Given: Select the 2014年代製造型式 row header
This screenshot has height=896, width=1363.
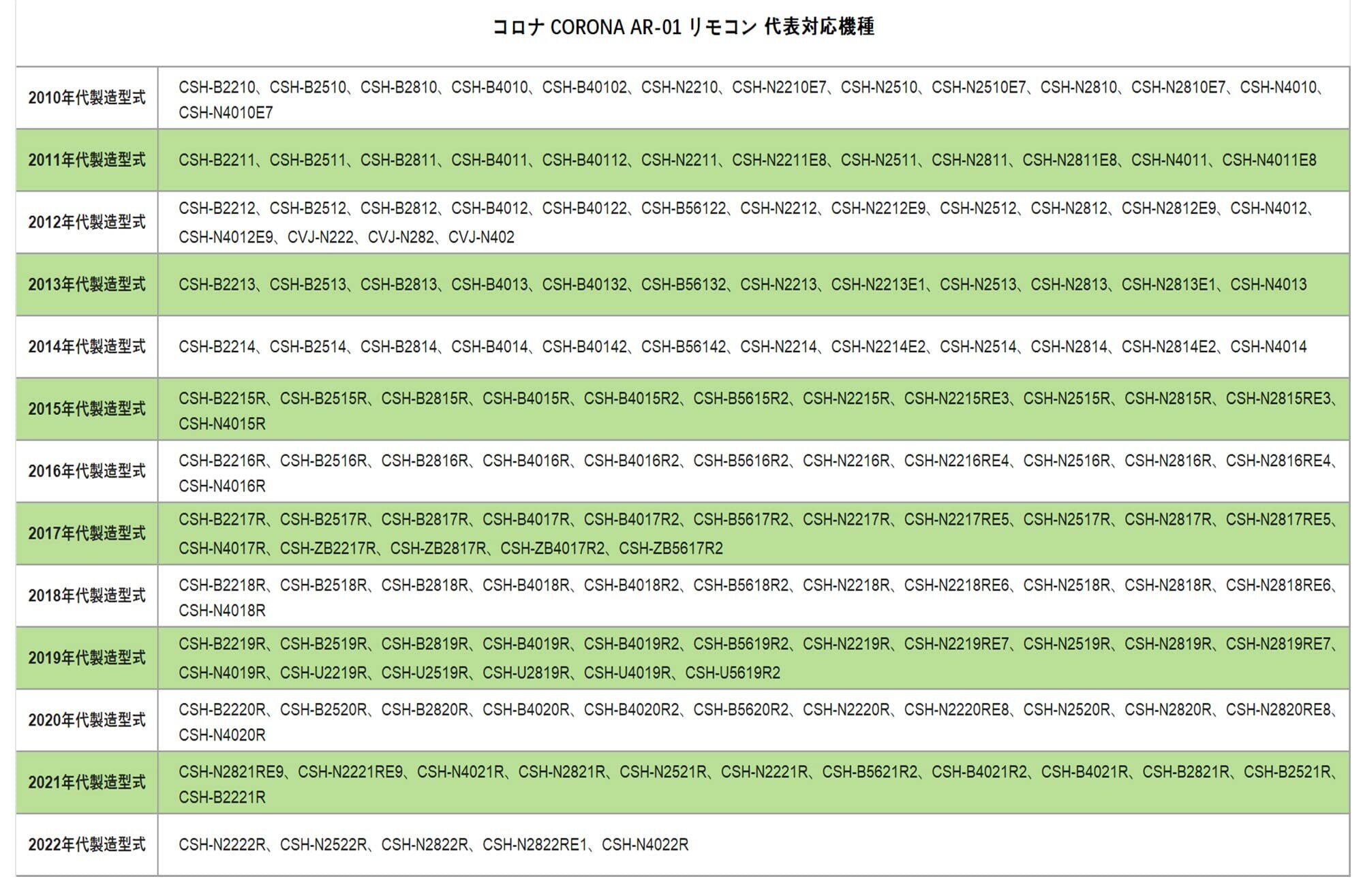Looking at the screenshot, I should [87, 347].
